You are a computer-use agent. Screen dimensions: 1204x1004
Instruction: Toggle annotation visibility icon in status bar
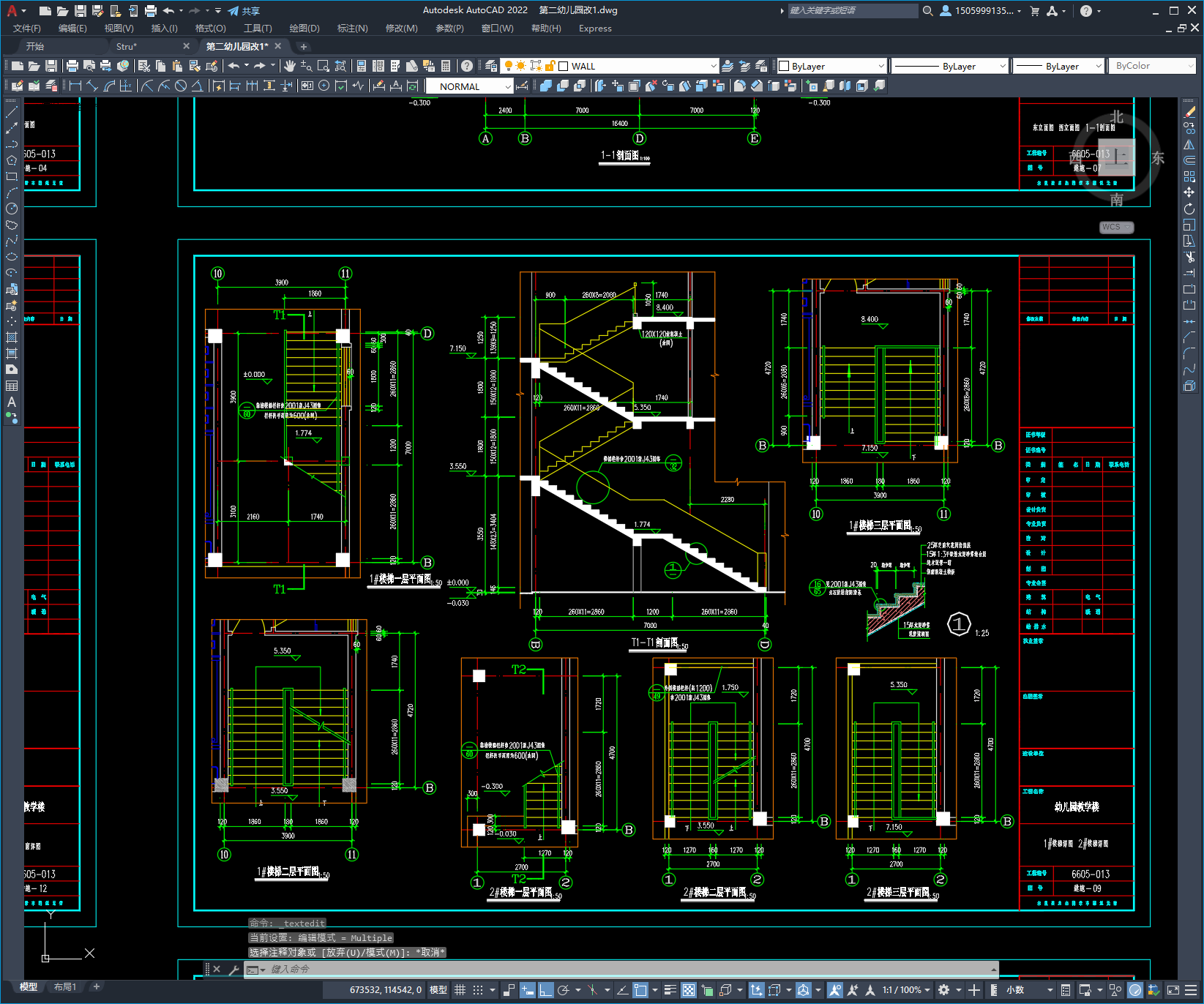[835, 990]
